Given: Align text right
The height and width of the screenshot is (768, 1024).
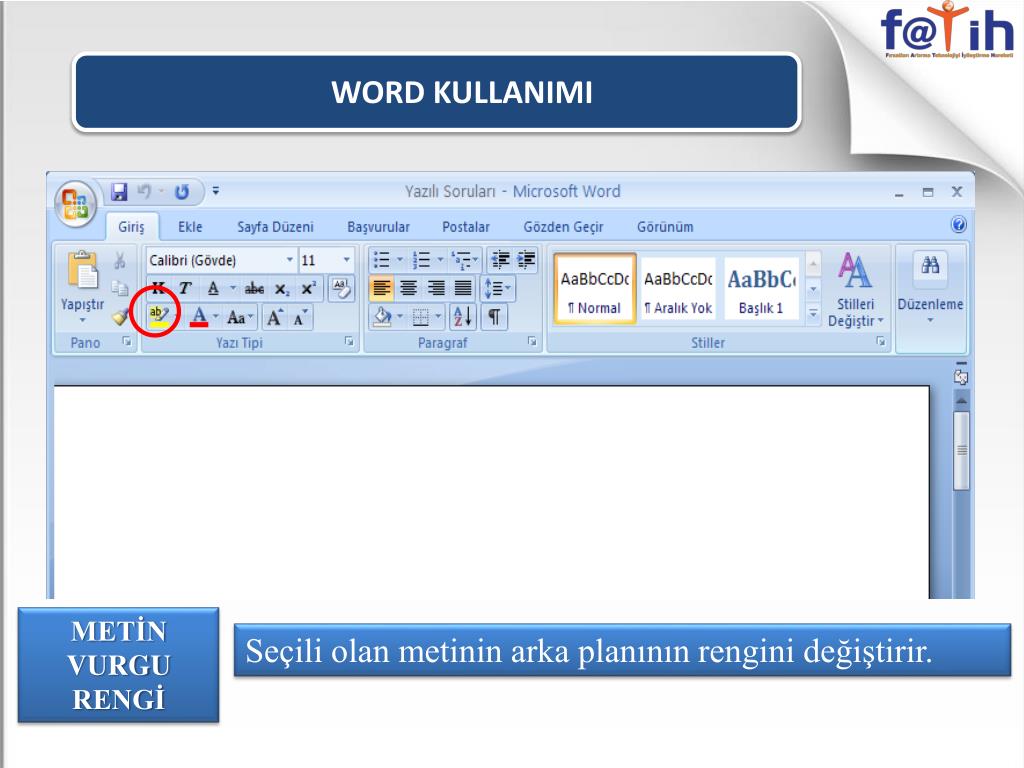Looking at the screenshot, I should (x=436, y=288).
